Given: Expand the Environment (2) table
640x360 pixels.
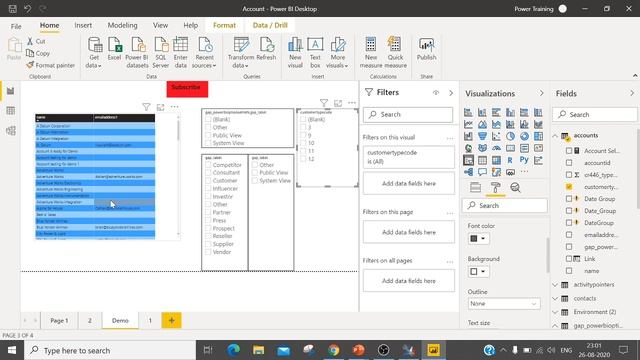Looking at the screenshot, I should (x=555, y=312).
